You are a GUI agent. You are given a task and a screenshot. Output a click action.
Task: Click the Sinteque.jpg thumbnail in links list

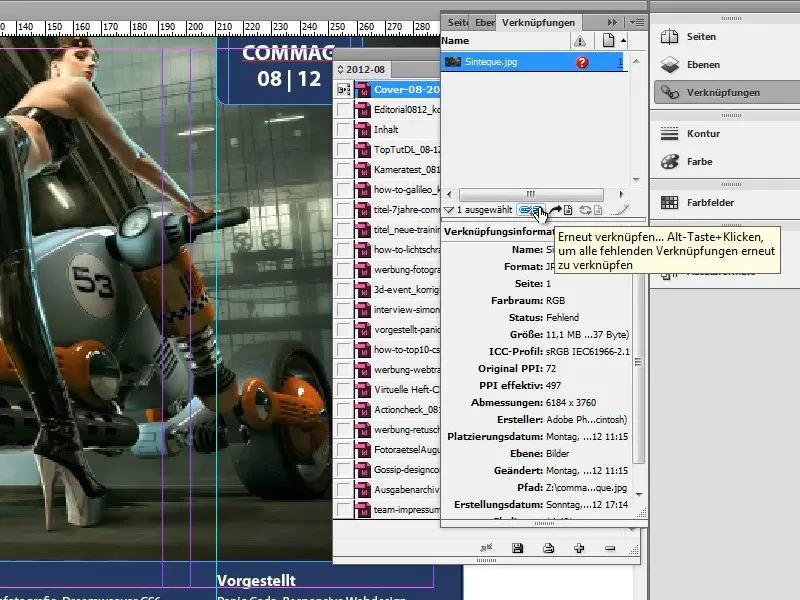(453, 62)
